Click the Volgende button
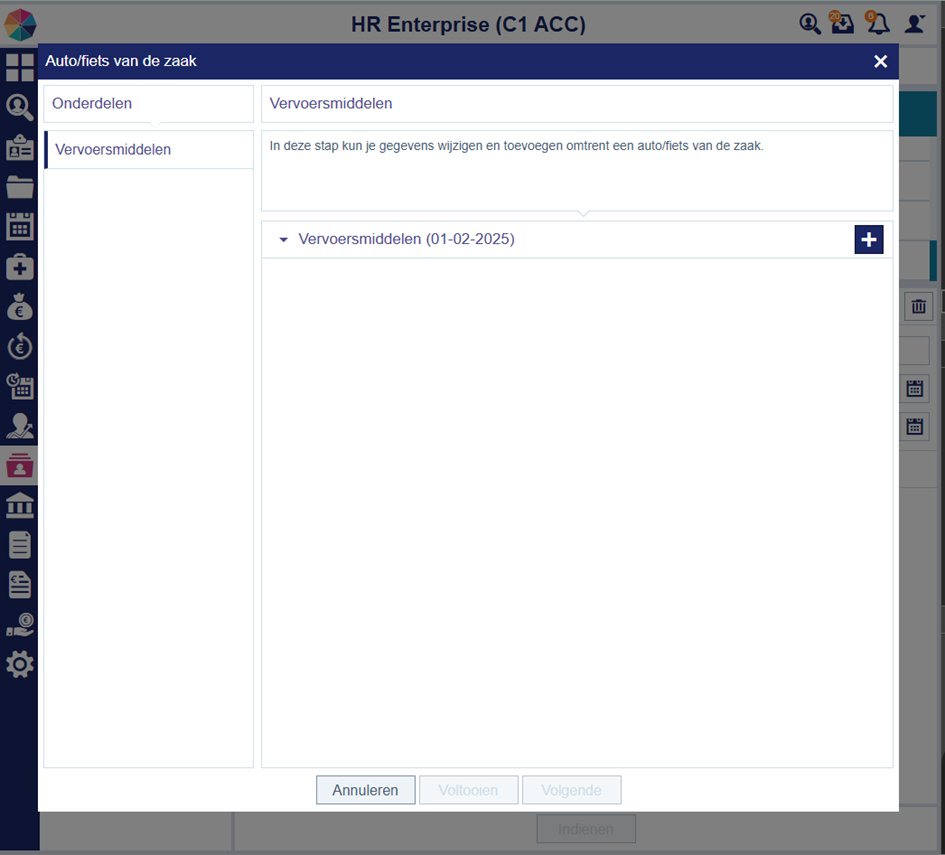This screenshot has width=945, height=855. [571, 790]
